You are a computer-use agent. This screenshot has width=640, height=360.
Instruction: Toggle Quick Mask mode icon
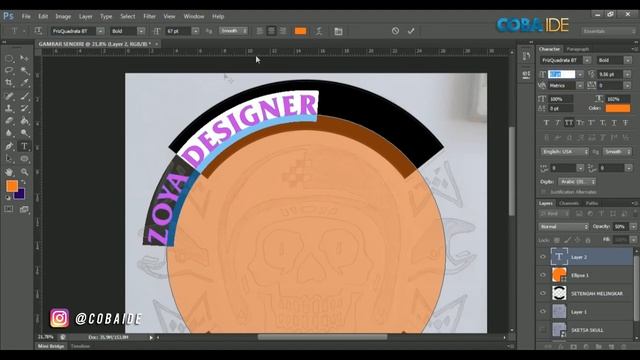9,209
